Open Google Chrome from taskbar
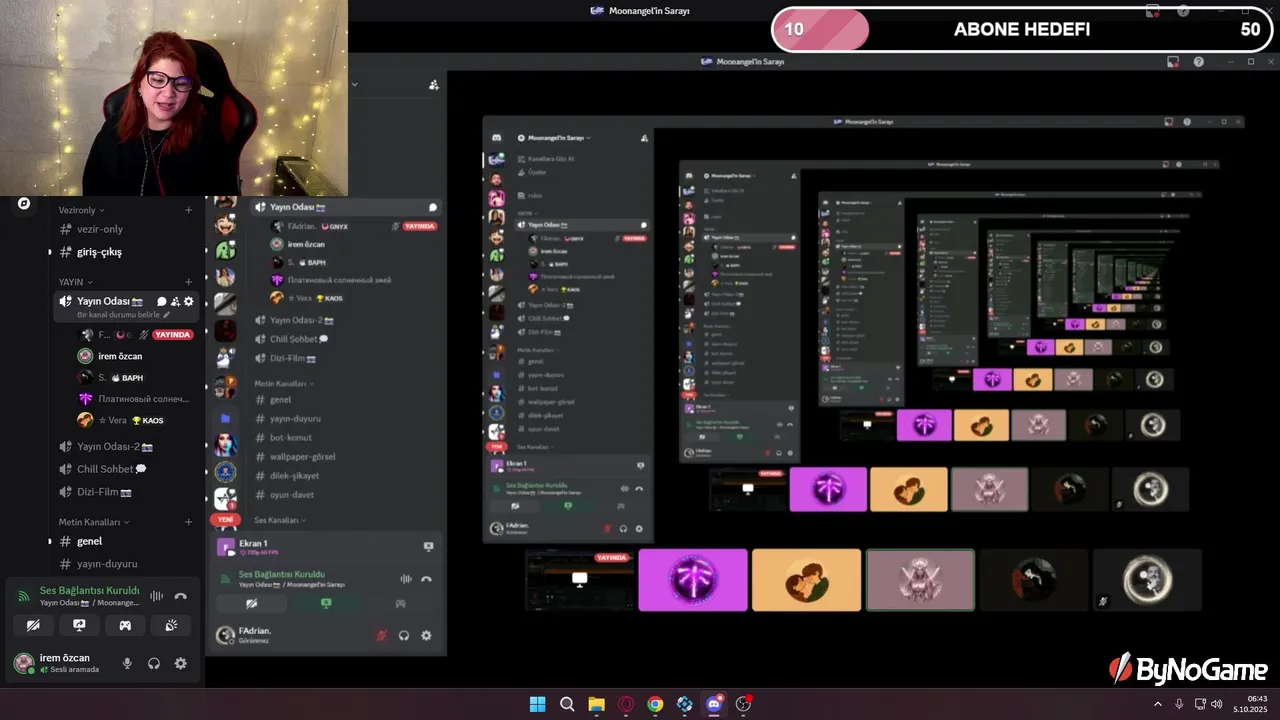Image resolution: width=1280 pixels, height=720 pixels. point(655,704)
